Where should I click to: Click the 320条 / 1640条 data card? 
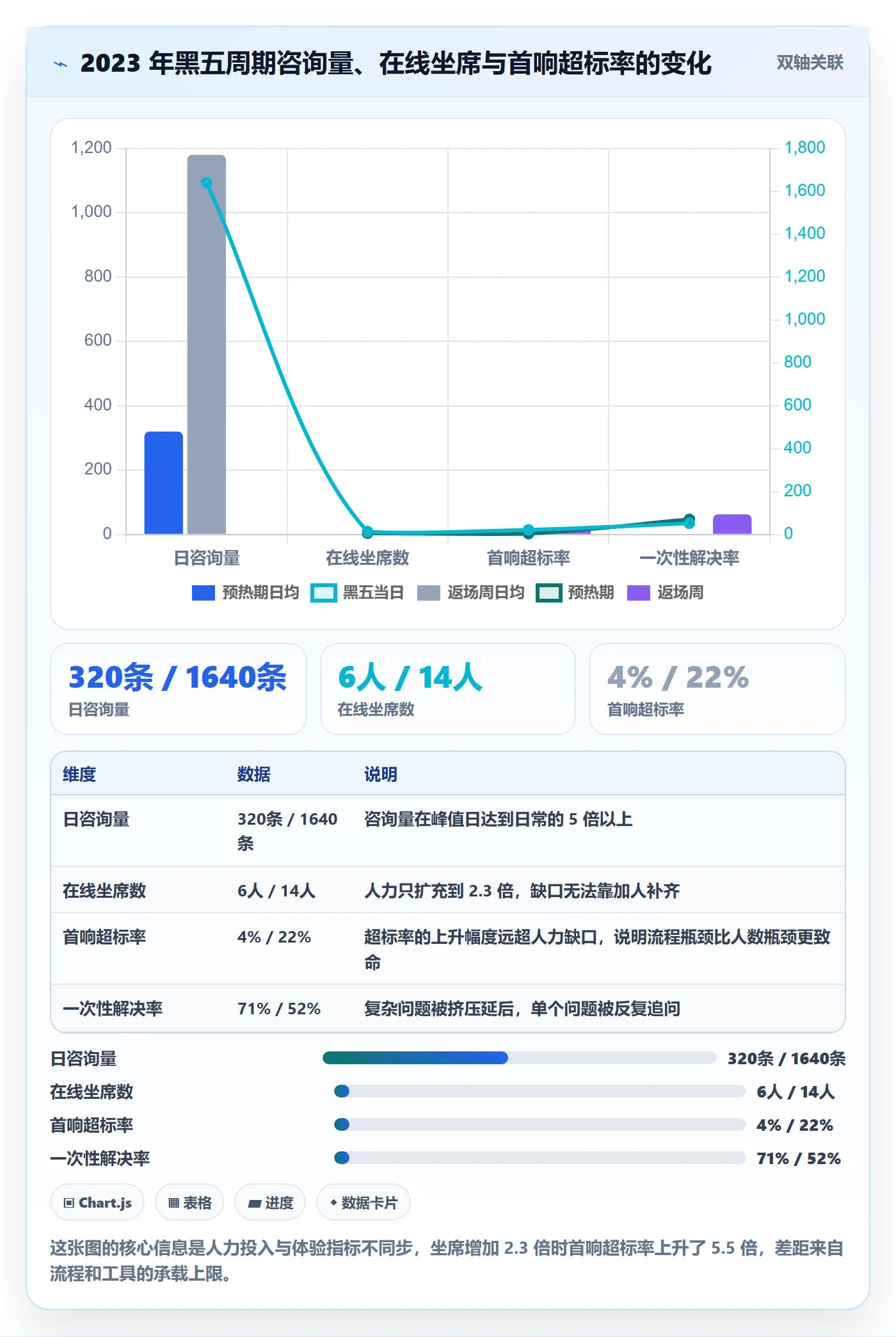coord(179,689)
